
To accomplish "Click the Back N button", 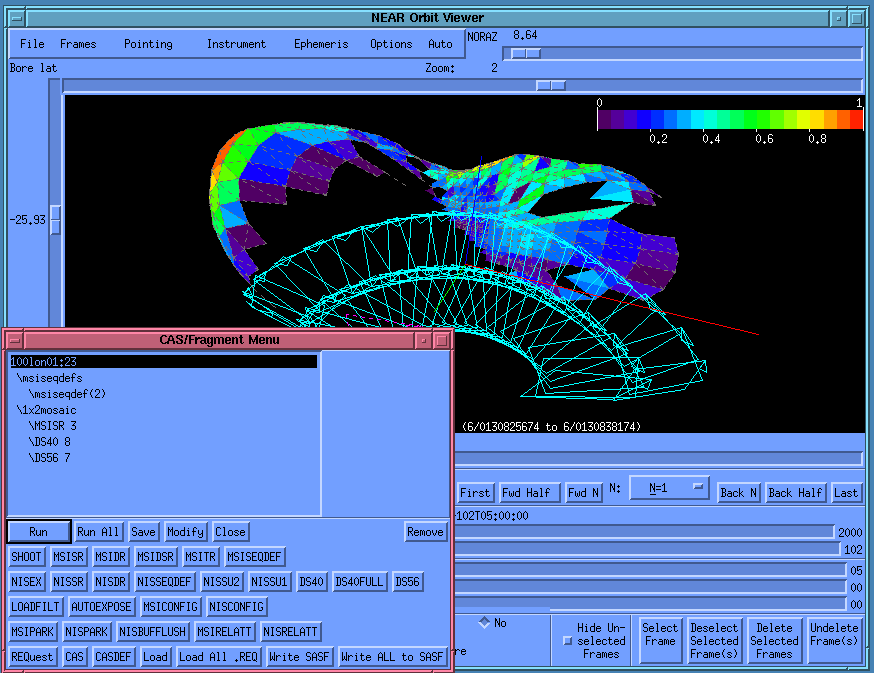I will pyautogui.click(x=739, y=493).
